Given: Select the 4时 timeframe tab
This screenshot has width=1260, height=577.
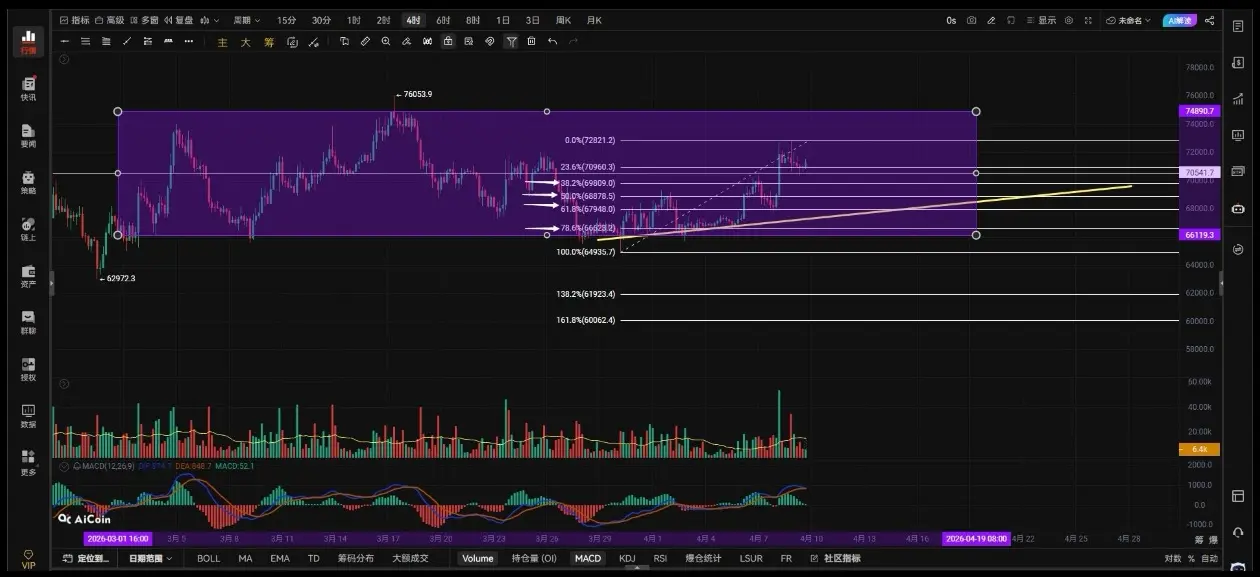Looking at the screenshot, I should click(x=413, y=20).
